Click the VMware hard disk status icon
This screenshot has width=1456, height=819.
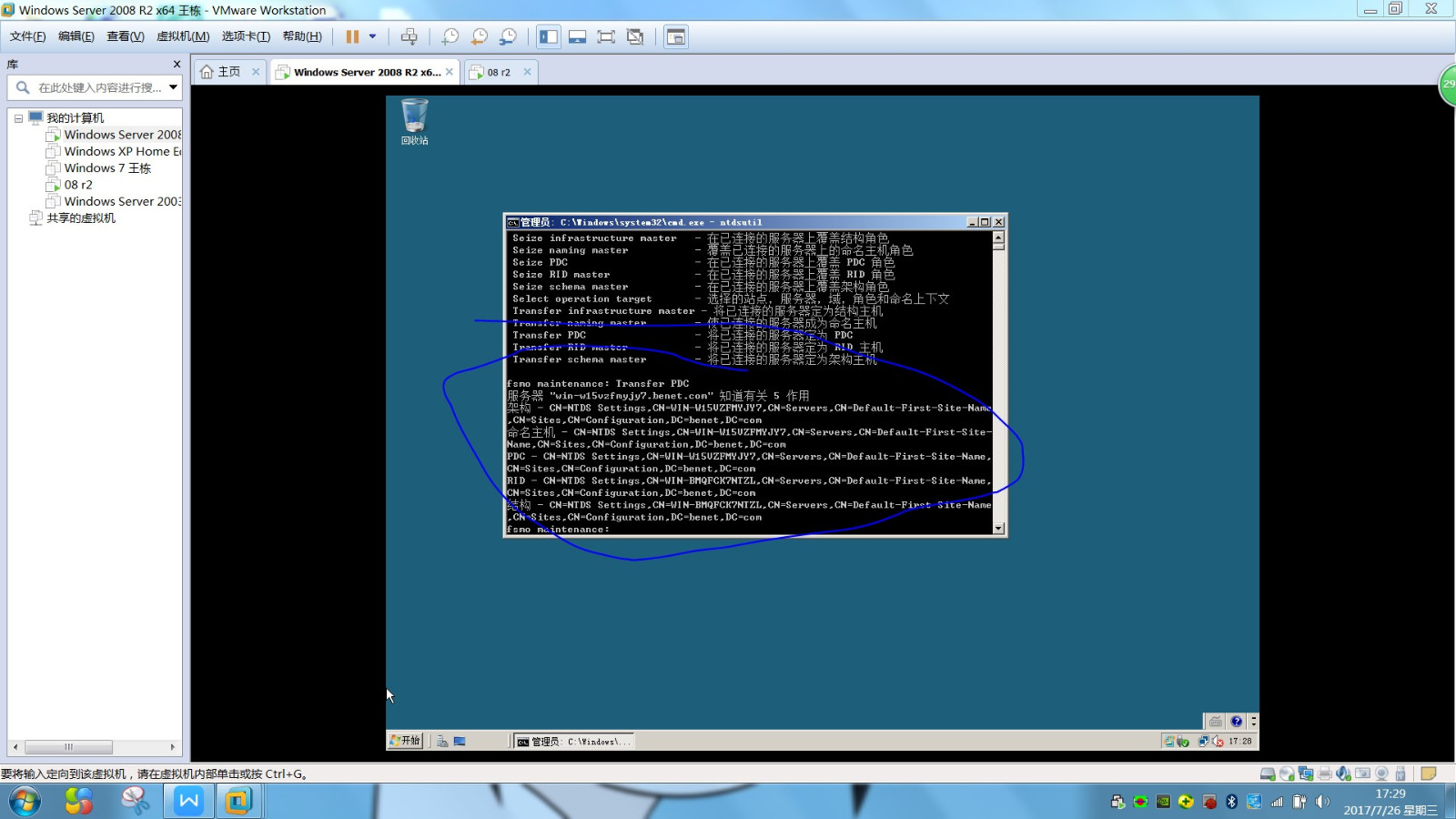[x=1268, y=774]
